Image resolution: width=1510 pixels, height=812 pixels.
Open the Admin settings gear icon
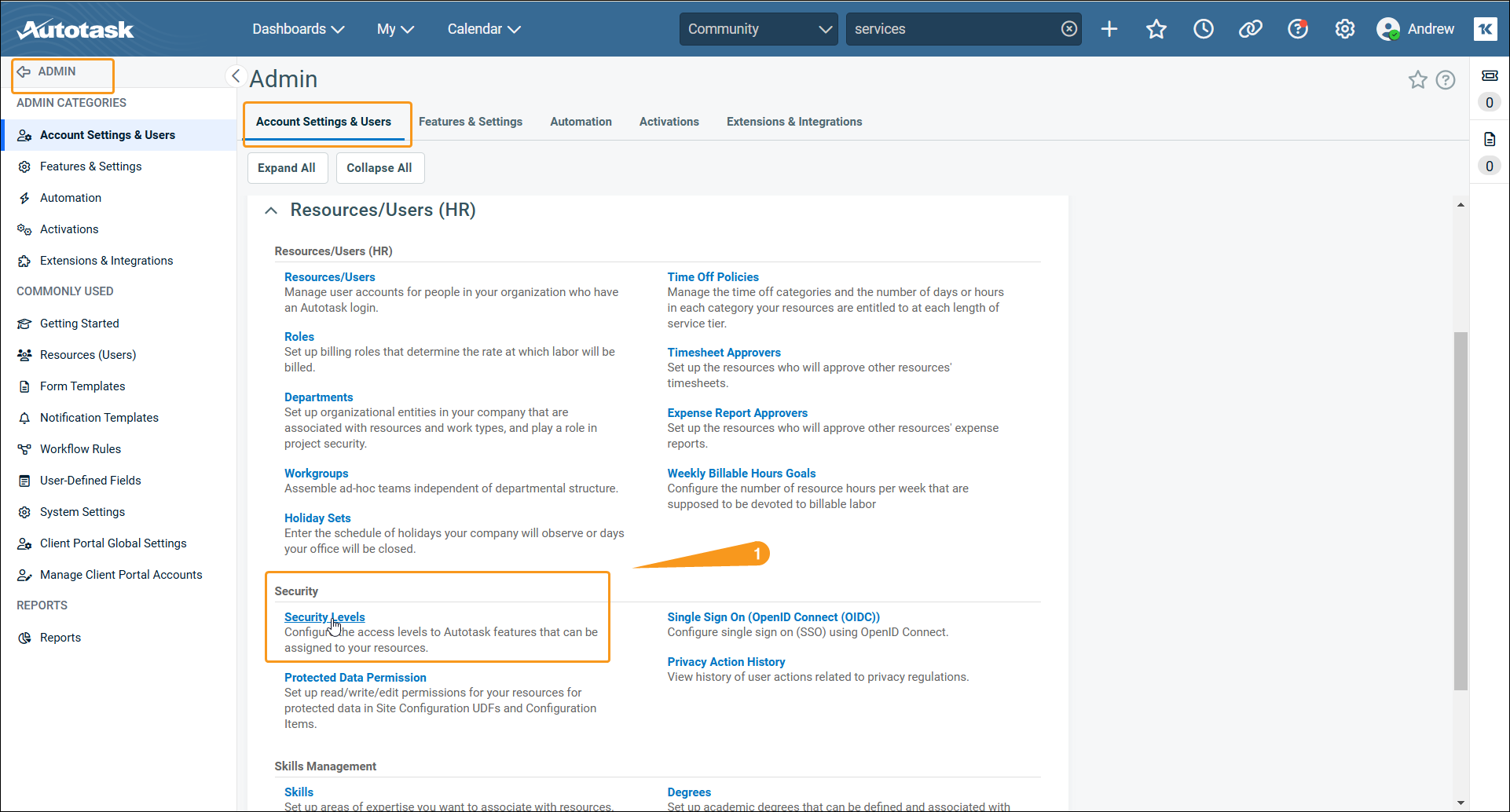[x=1344, y=29]
